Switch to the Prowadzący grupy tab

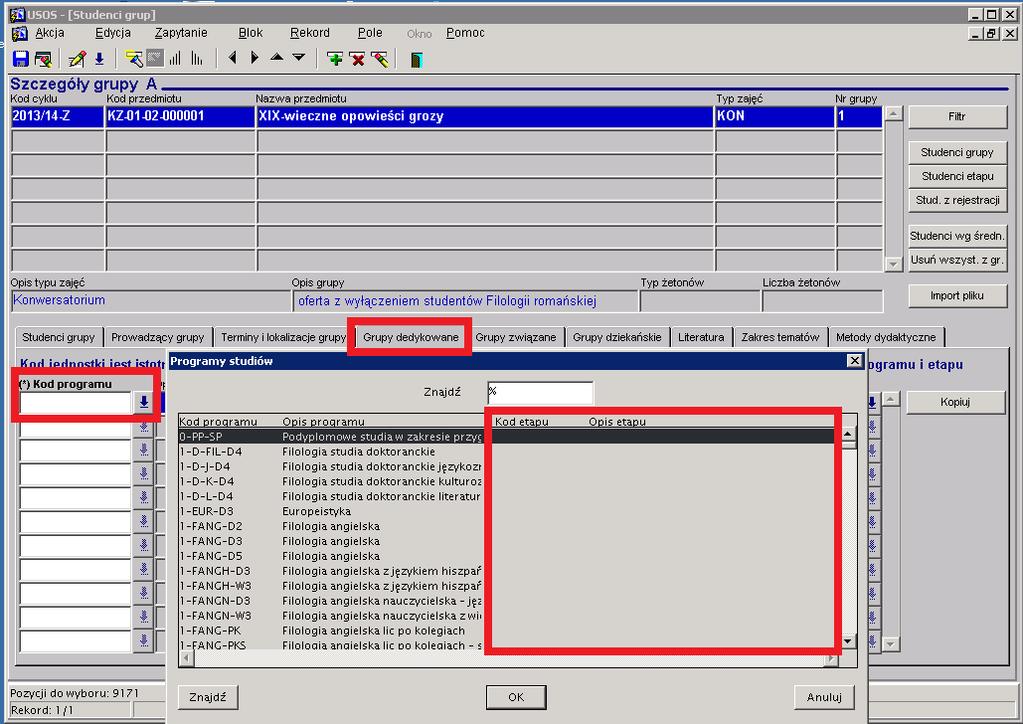point(157,337)
